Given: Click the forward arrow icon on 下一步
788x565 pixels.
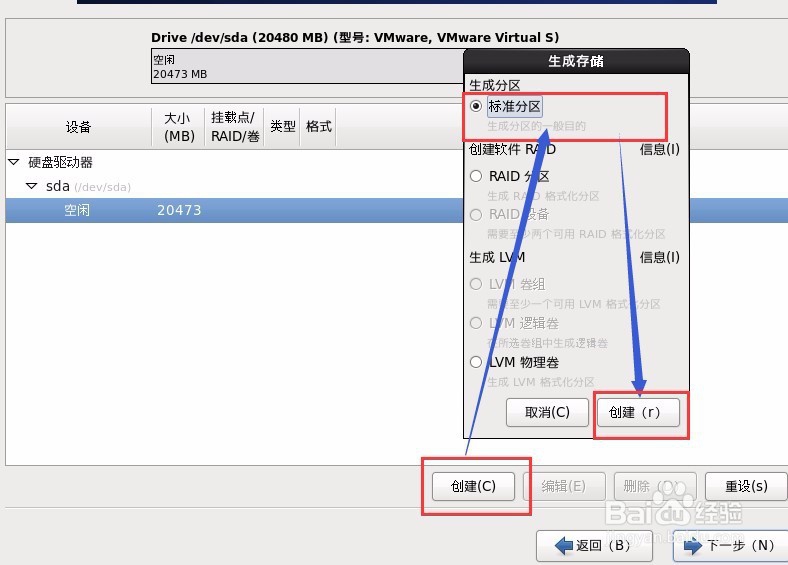Looking at the screenshot, I should tap(693, 545).
